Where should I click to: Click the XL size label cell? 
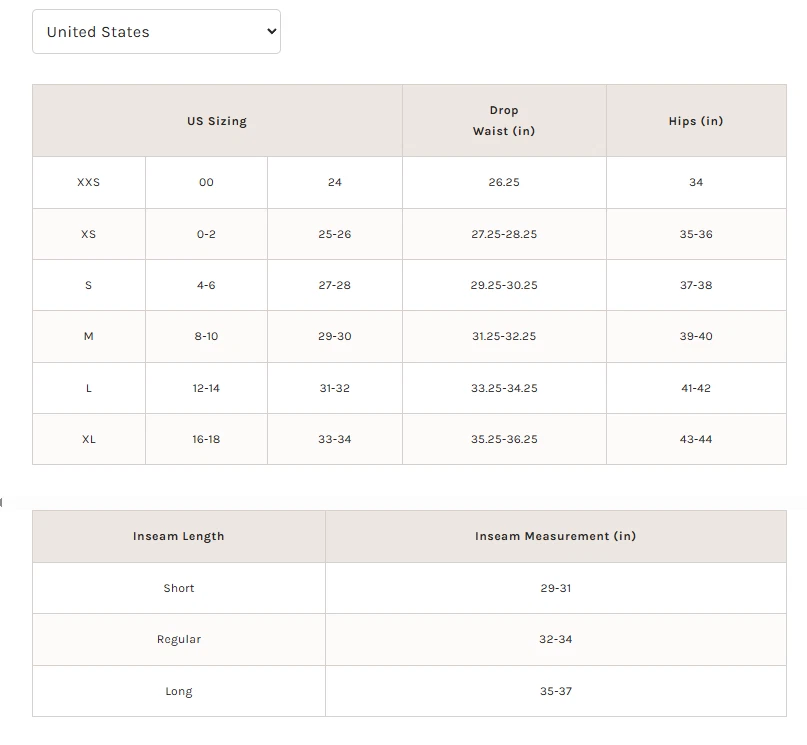(89, 440)
